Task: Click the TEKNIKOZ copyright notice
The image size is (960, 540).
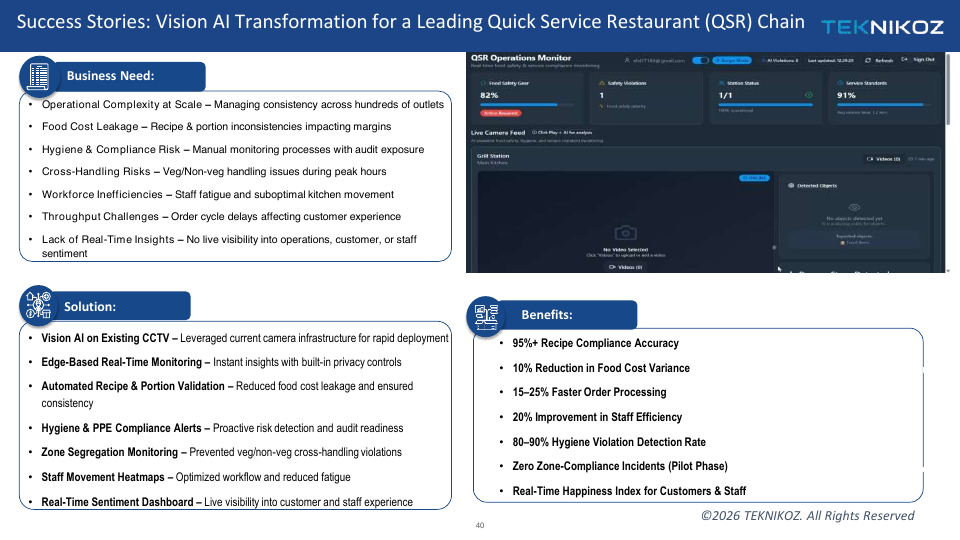Action: [x=808, y=516]
